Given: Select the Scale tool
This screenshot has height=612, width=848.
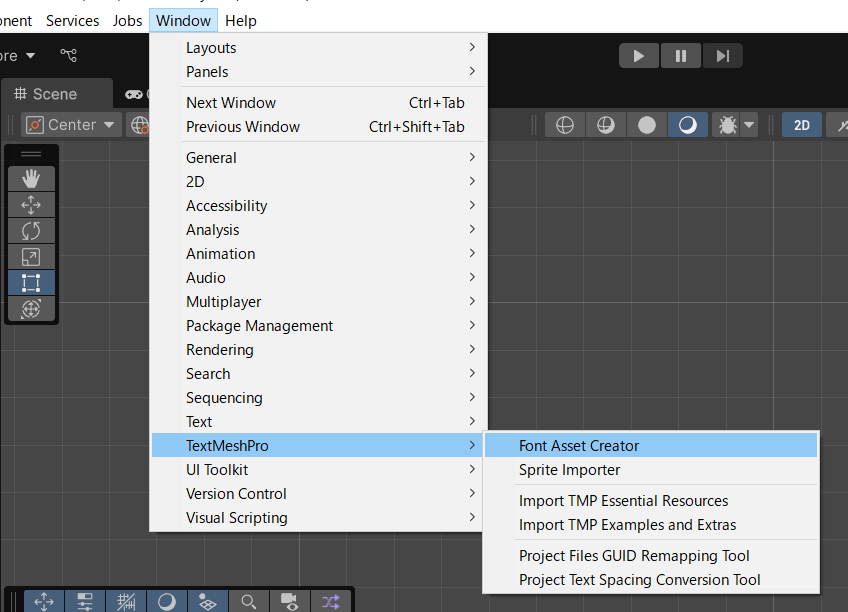Looking at the screenshot, I should (31, 257).
